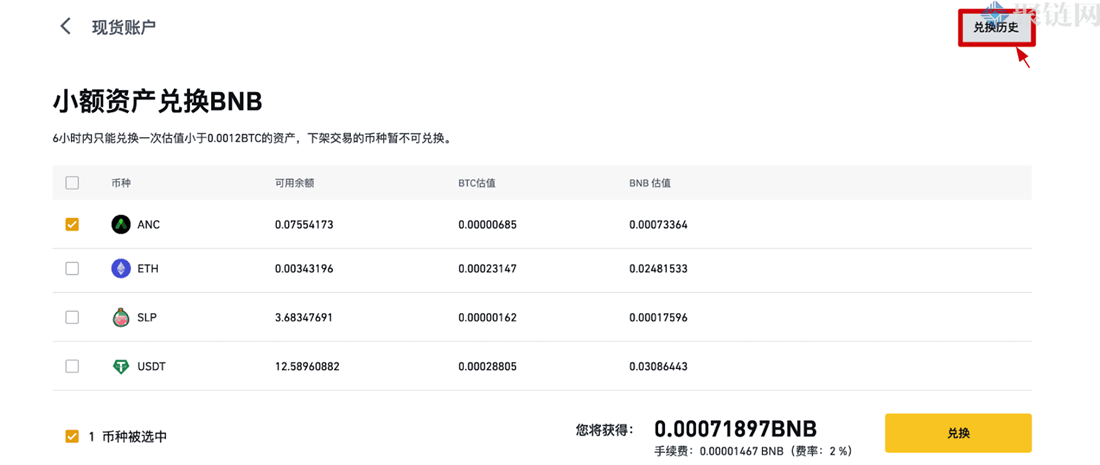Click the SLP coin icon

click(x=121, y=318)
